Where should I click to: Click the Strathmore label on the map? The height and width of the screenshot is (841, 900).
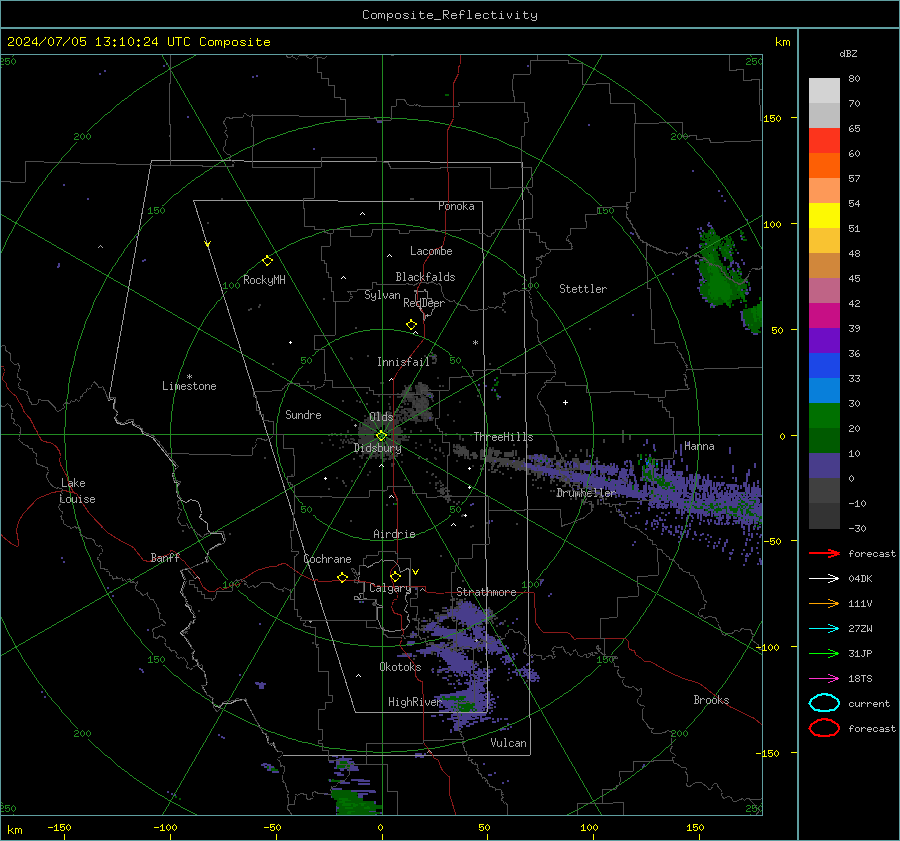[x=486, y=592]
